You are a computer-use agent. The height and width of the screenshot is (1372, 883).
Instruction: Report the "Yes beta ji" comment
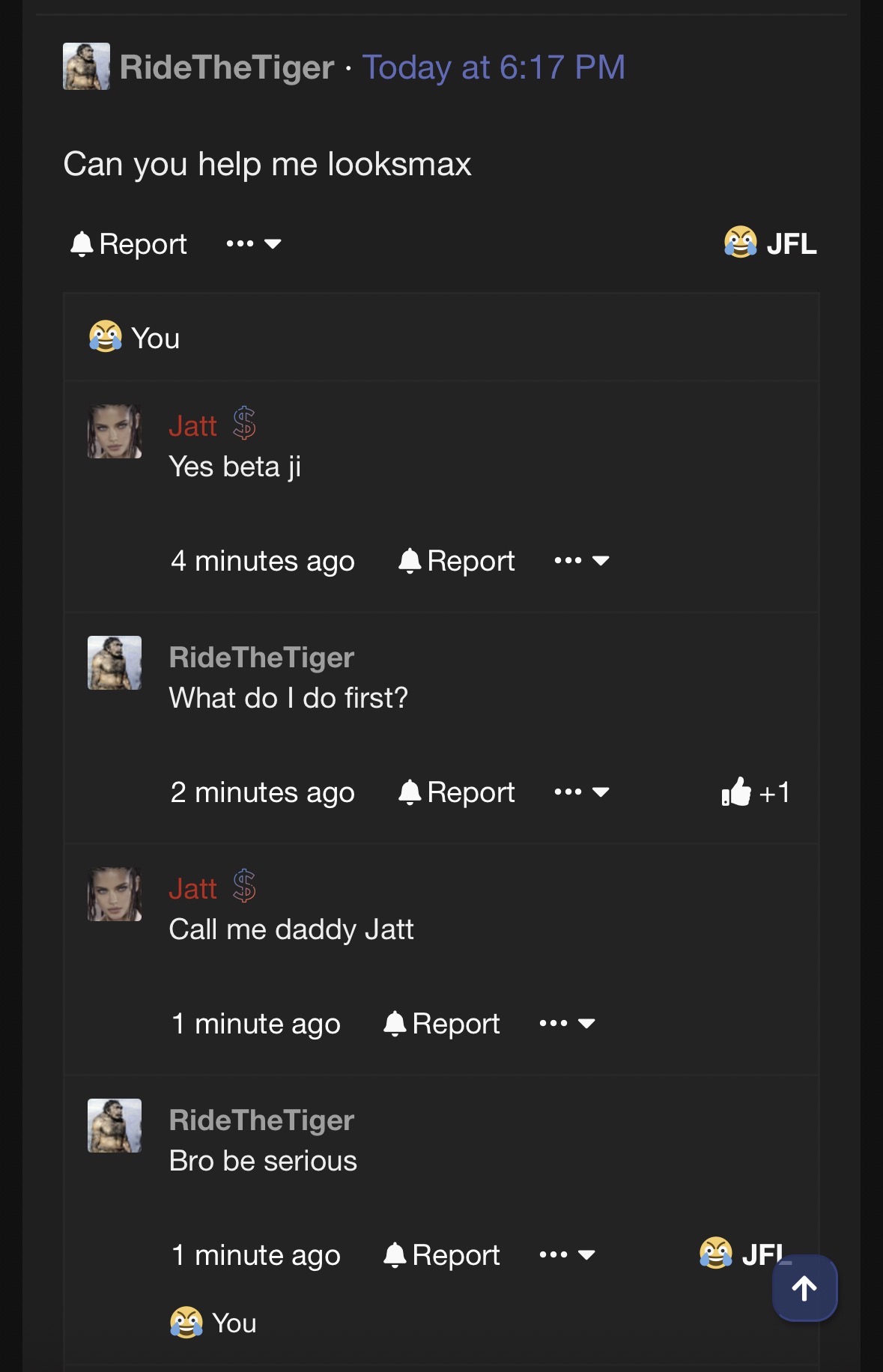(x=457, y=561)
